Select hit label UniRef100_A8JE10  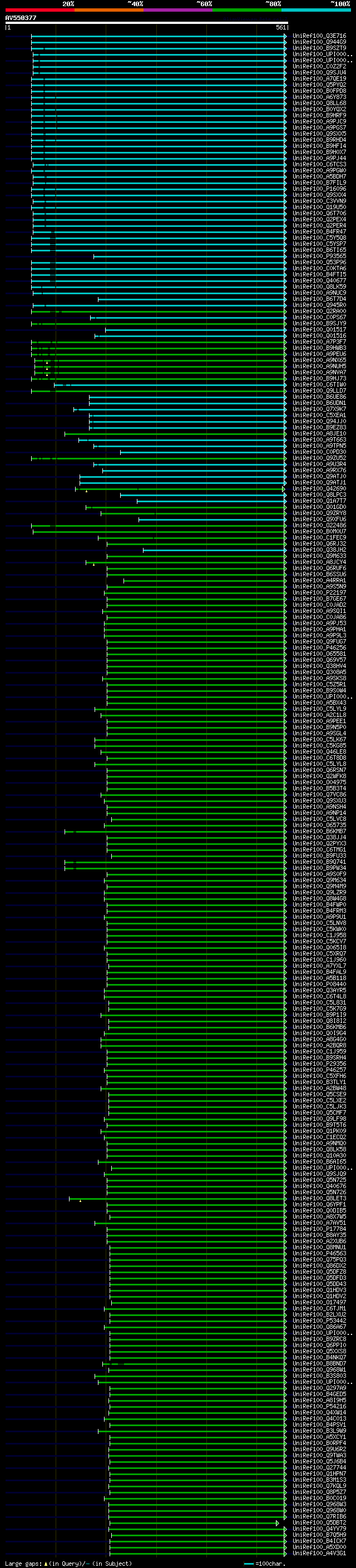[319, 433]
